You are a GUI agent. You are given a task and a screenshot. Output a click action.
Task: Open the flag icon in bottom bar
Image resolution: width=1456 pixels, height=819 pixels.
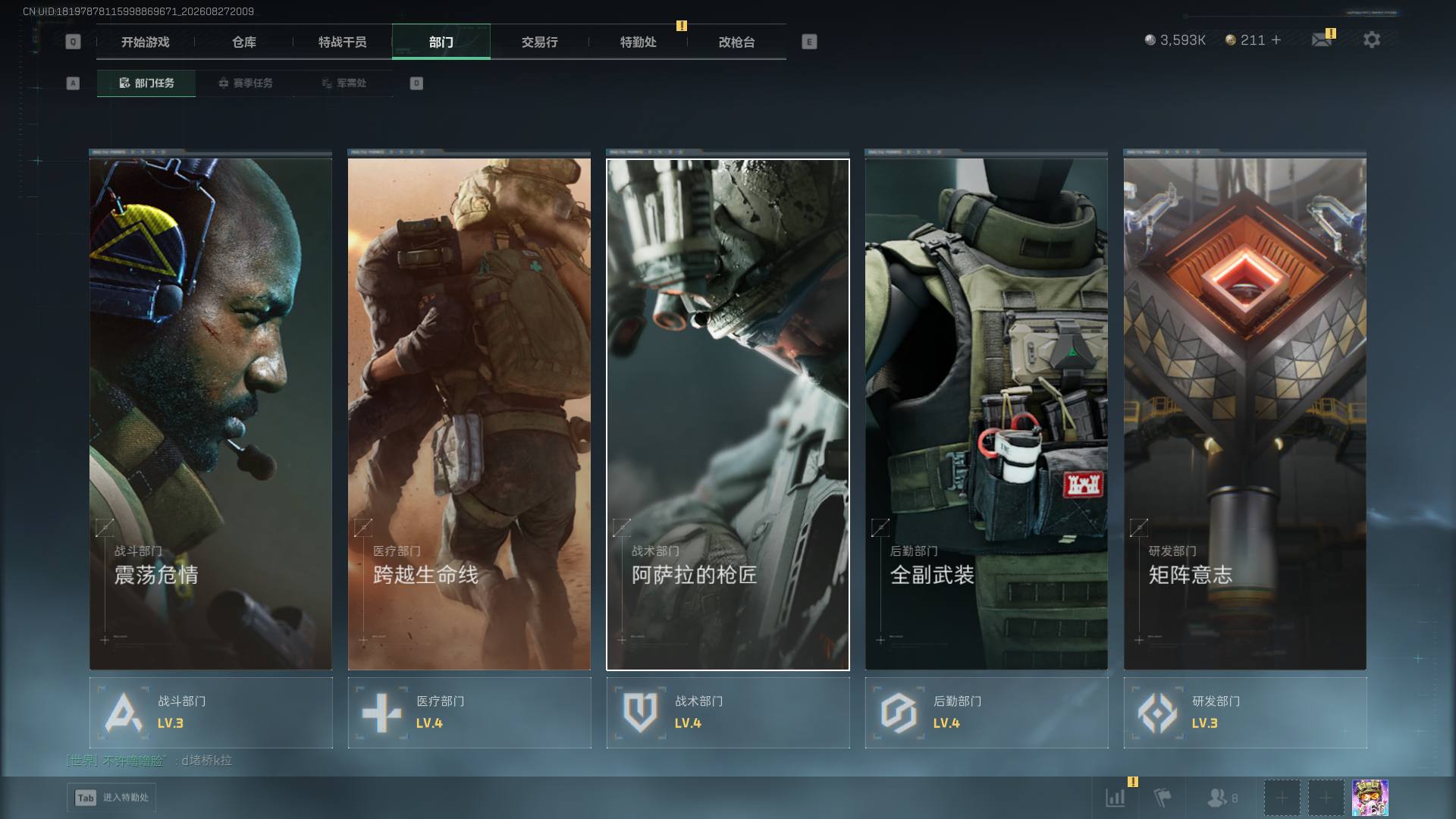(1162, 797)
